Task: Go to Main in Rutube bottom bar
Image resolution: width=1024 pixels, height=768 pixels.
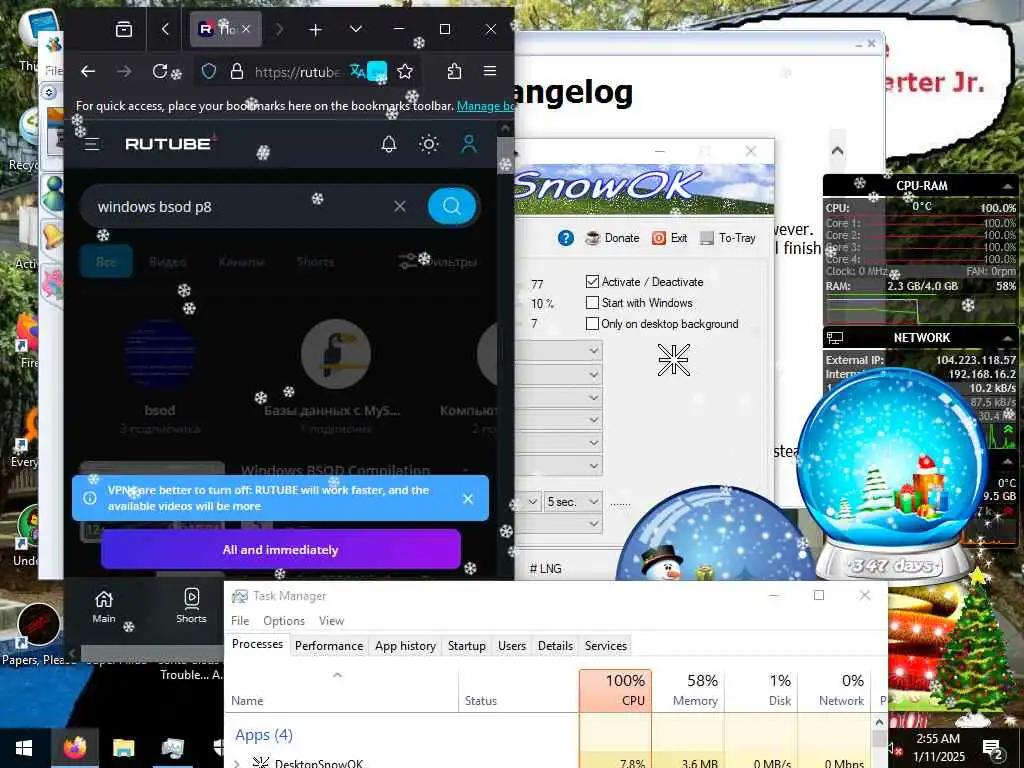Action: click(104, 607)
